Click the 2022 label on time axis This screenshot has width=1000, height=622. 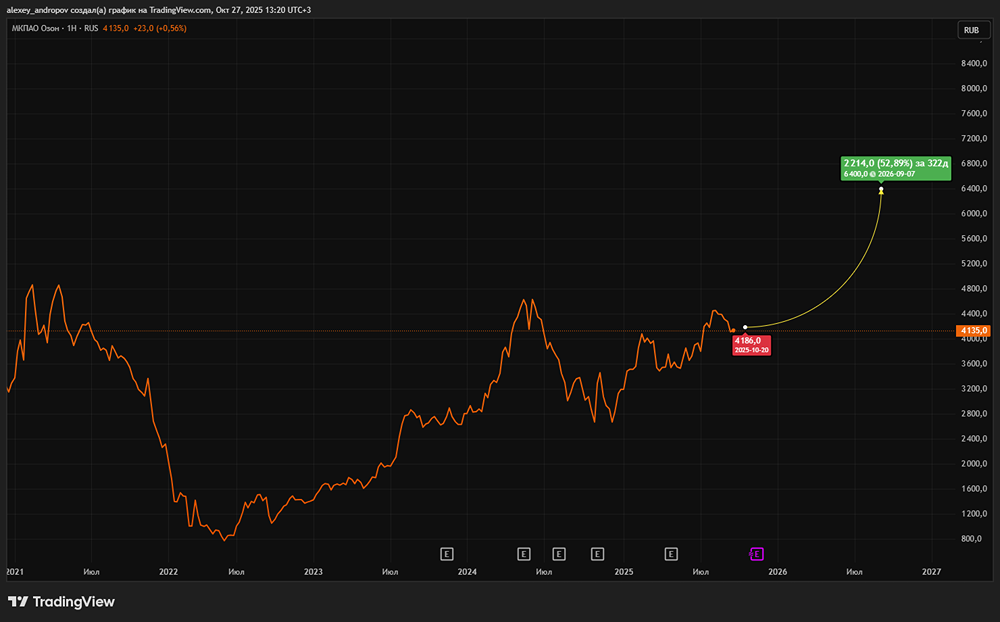(168, 572)
